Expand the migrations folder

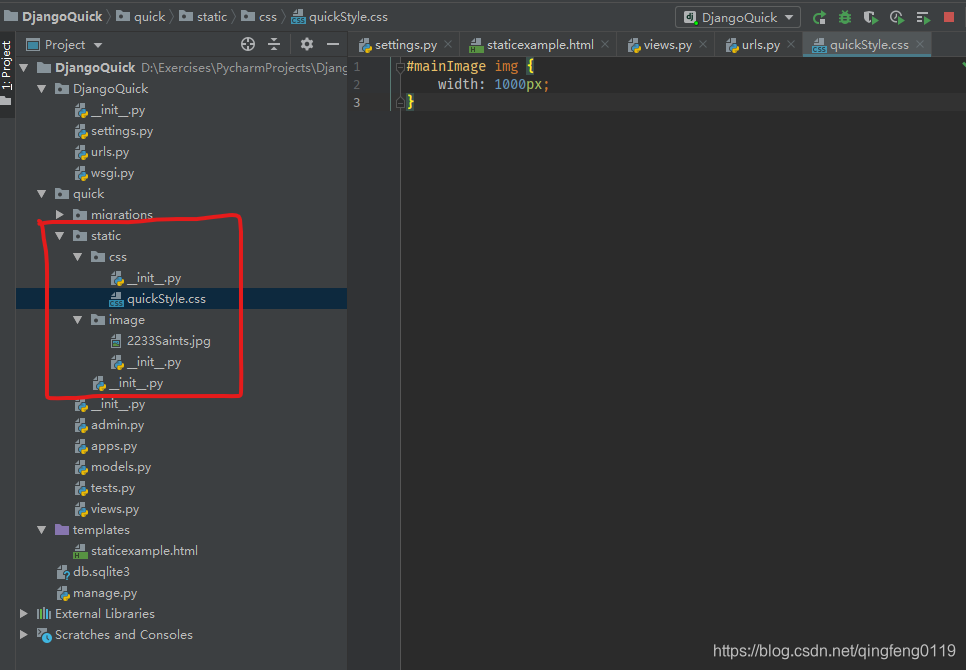[60, 214]
